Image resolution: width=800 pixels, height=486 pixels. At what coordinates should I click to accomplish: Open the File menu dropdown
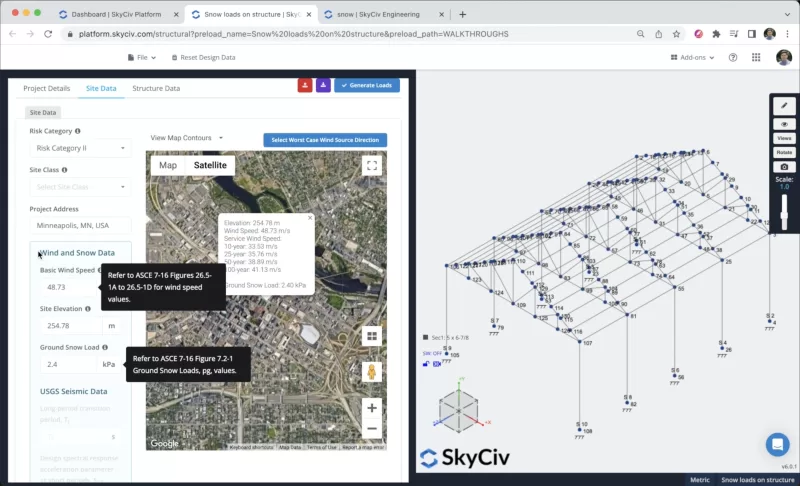[x=142, y=58]
